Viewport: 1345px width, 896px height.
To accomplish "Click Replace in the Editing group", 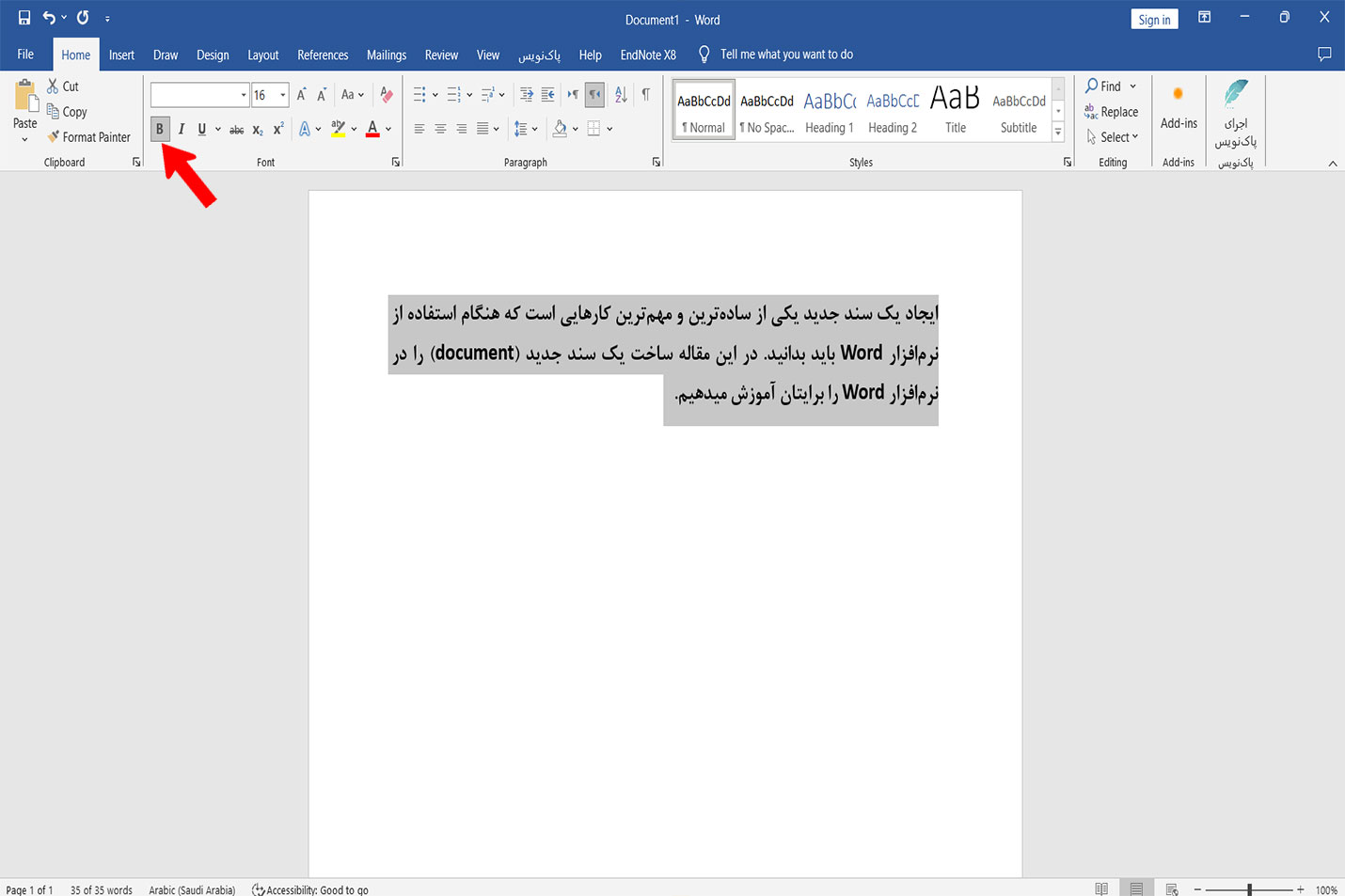I will click(x=1111, y=112).
